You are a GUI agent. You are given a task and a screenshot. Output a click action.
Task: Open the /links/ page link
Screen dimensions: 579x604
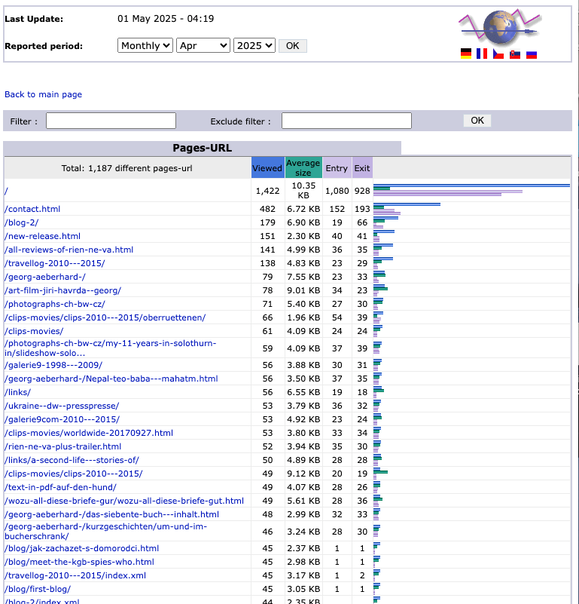pyautogui.click(x=18, y=392)
